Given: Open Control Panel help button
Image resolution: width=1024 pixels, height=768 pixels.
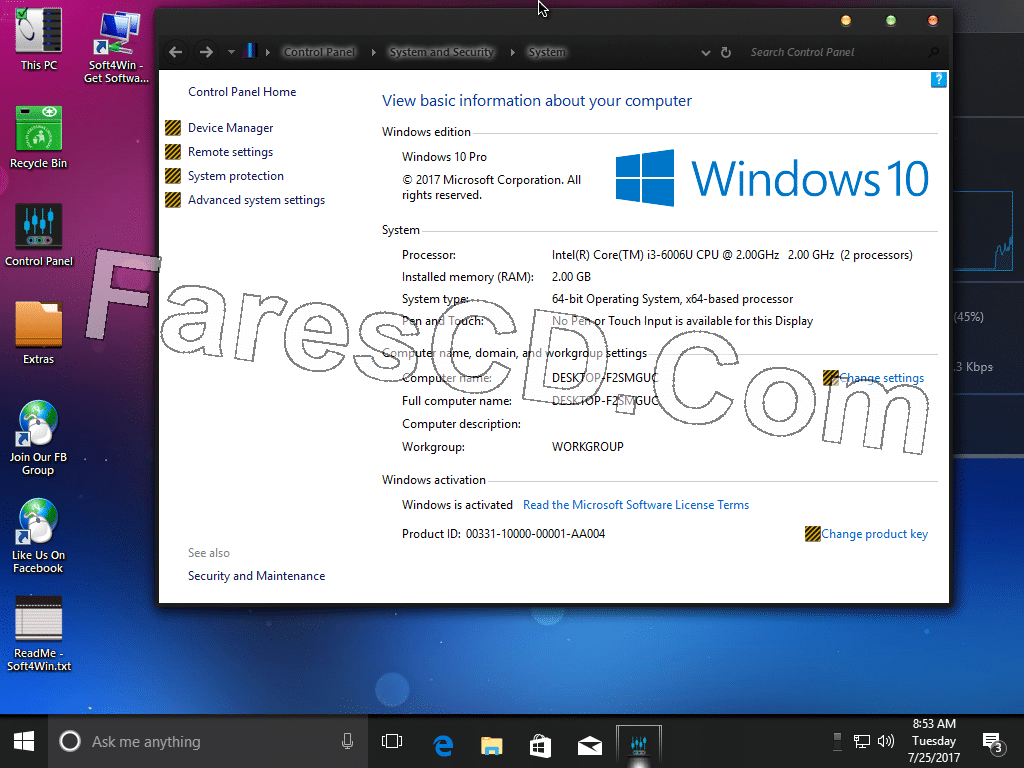Looking at the screenshot, I should click(938, 80).
